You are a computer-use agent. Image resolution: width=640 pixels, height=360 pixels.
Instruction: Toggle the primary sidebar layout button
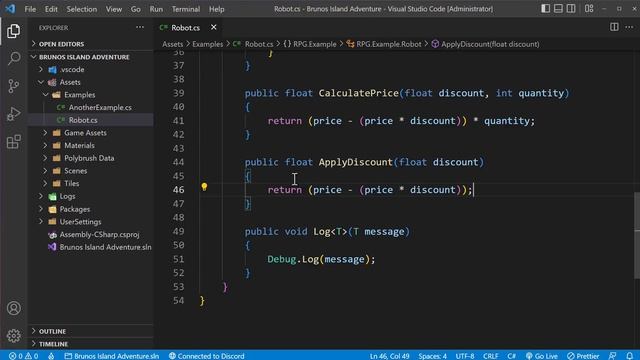545,9
